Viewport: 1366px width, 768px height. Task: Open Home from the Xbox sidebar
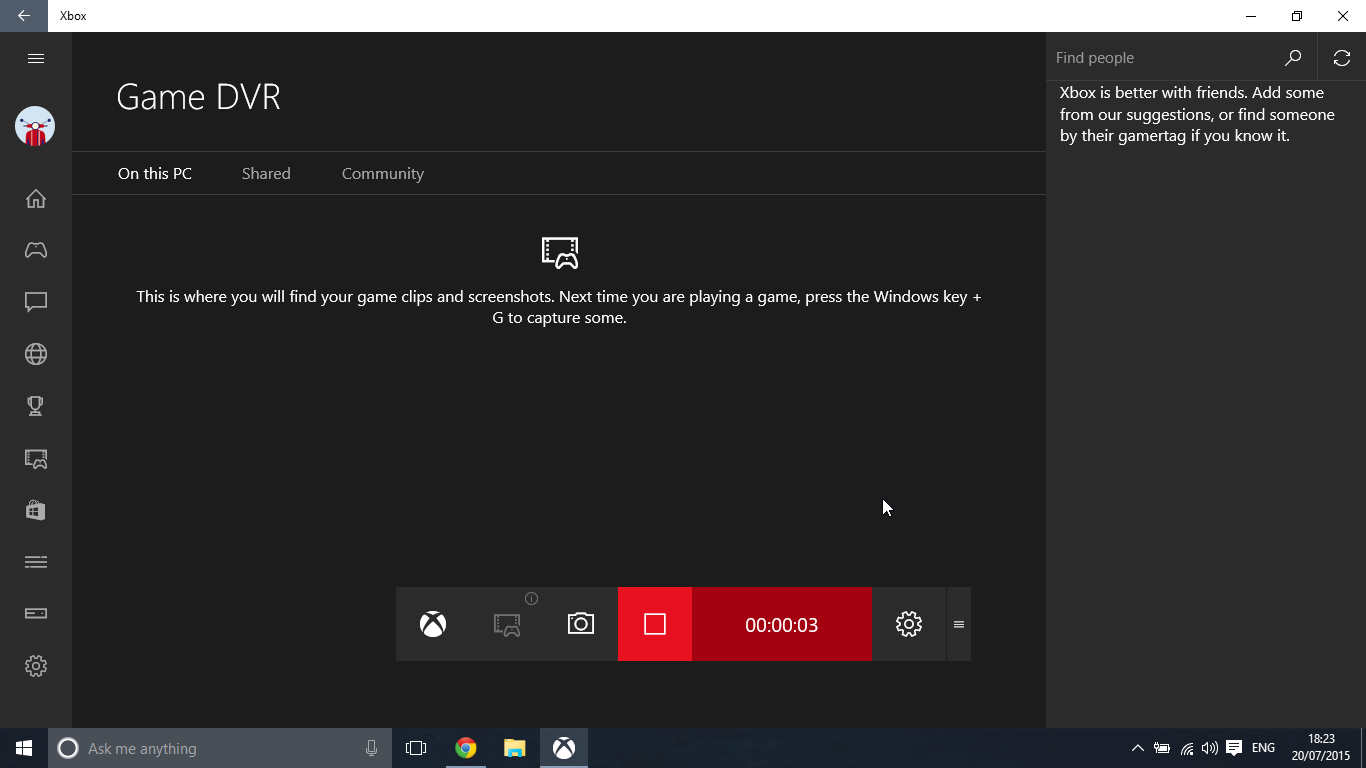35,199
